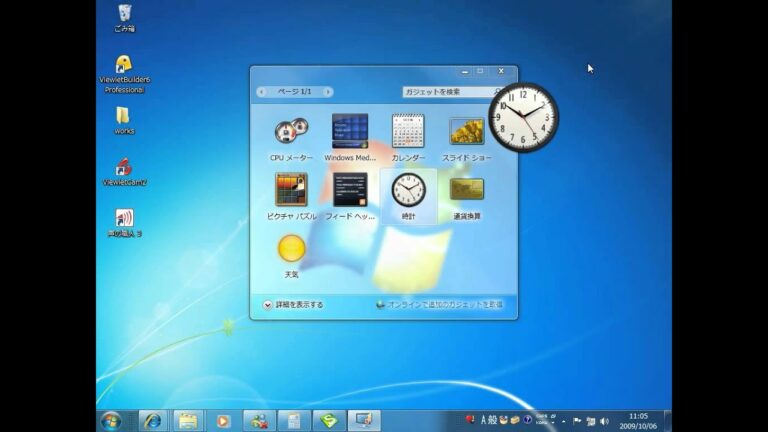The image size is (768, 432).
Task: Click the IME A input mode indicator
Action: 483,420
